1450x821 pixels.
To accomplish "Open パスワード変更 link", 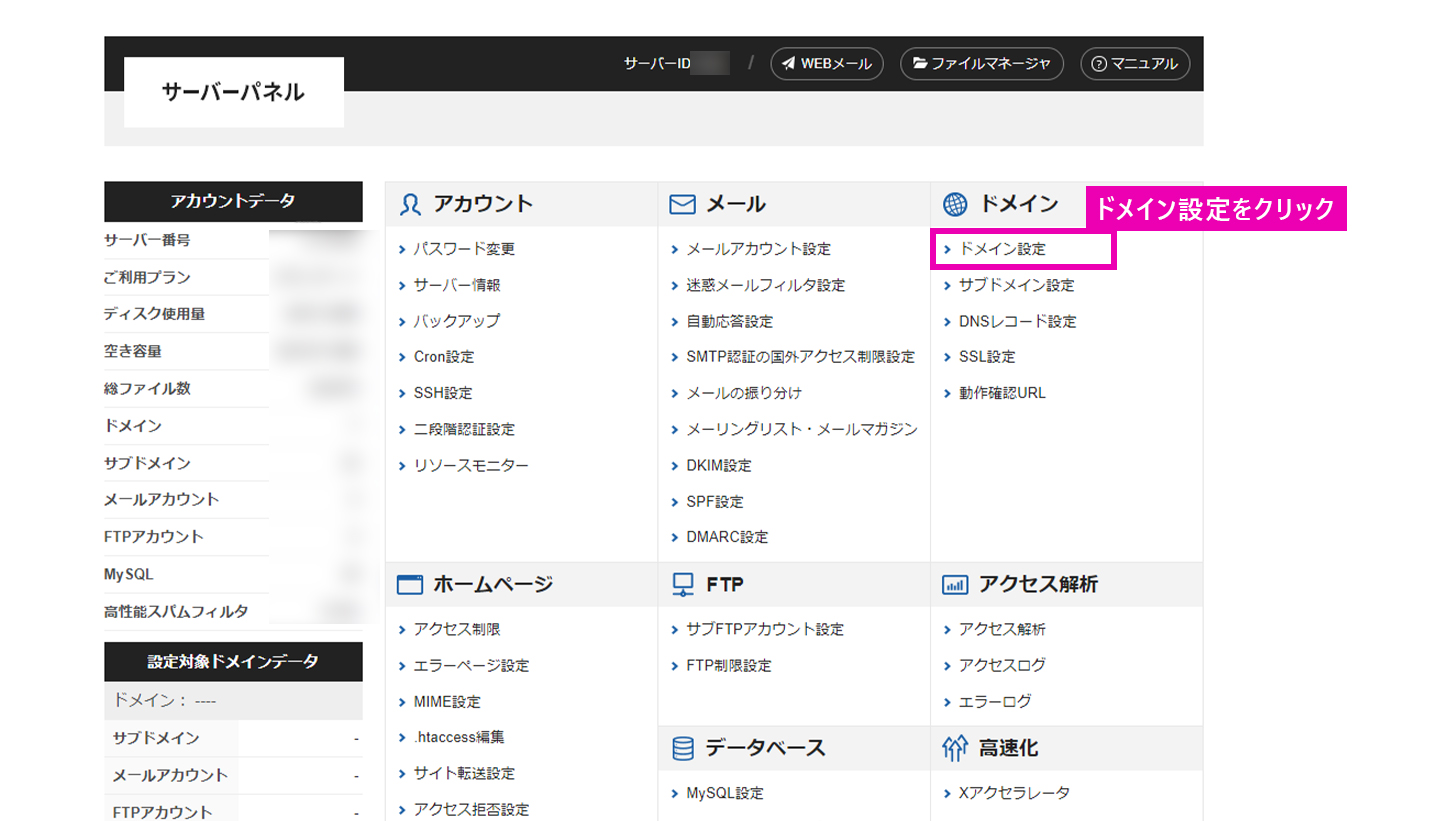I will (464, 249).
